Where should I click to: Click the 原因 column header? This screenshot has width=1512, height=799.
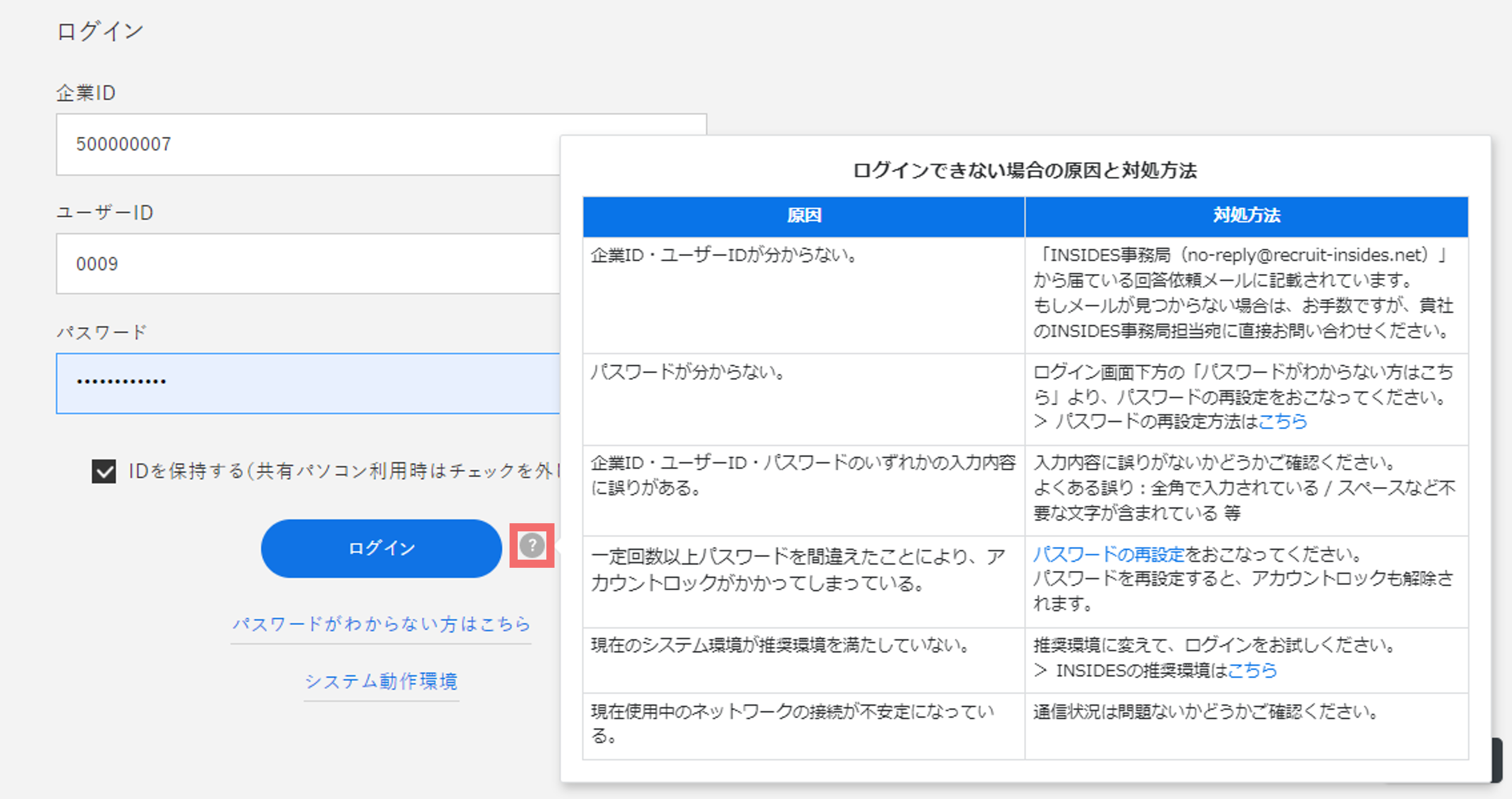804,216
